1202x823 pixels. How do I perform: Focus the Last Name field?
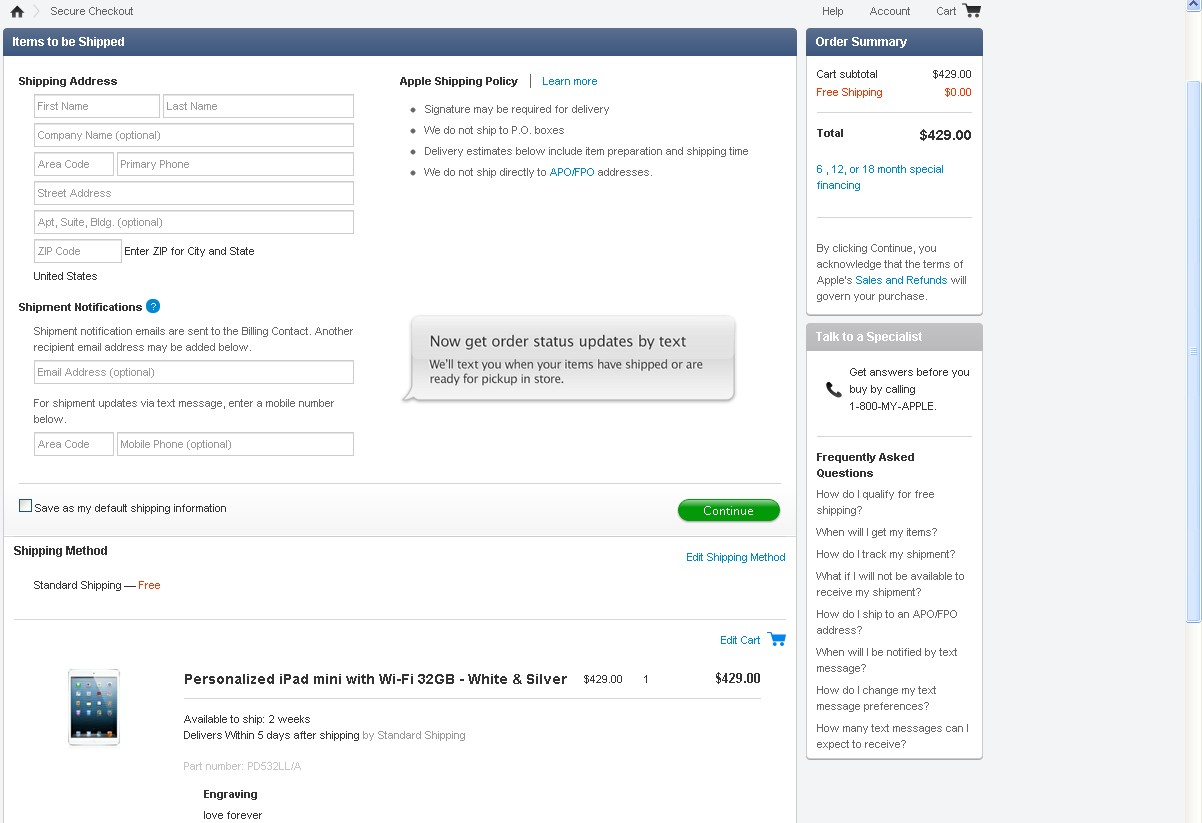(x=258, y=106)
